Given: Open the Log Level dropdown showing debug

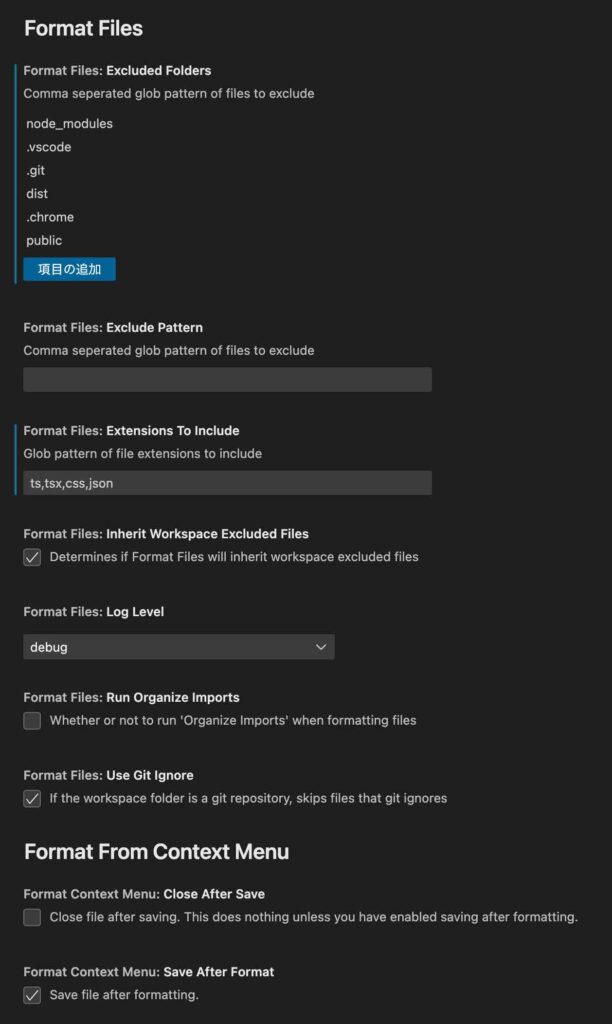Looking at the screenshot, I should (x=179, y=647).
